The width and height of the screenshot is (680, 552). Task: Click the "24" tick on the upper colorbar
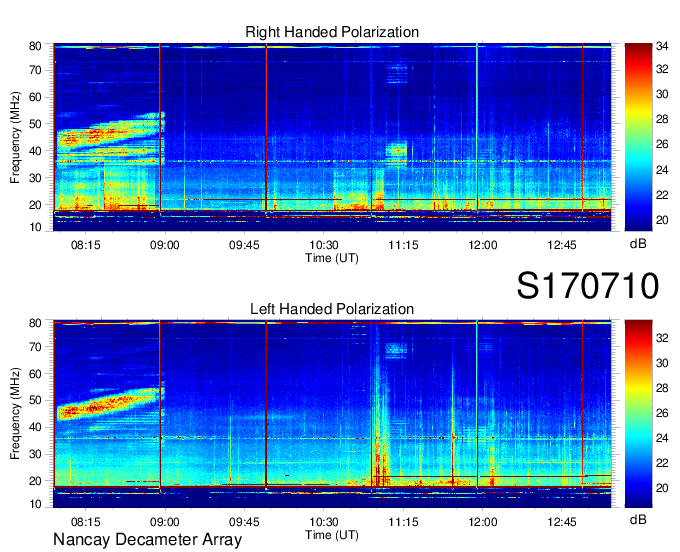point(662,170)
